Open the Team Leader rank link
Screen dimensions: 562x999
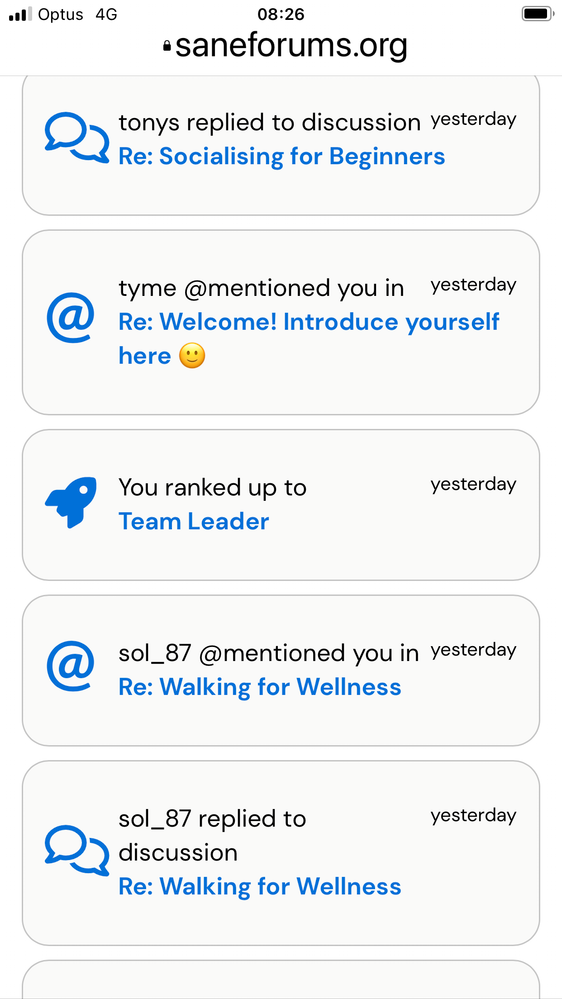194,521
